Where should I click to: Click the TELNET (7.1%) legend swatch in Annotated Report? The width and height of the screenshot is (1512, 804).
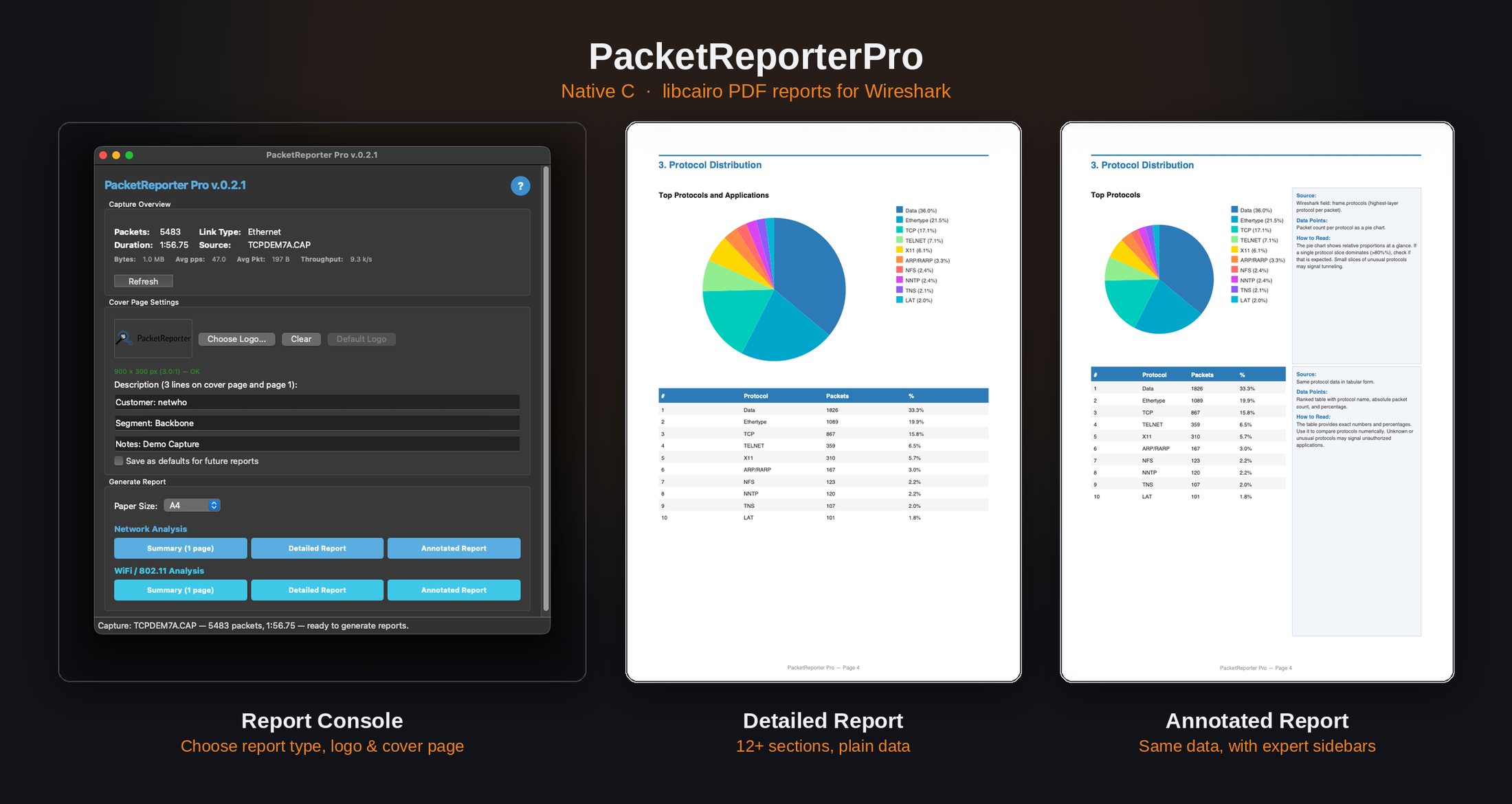point(1234,240)
